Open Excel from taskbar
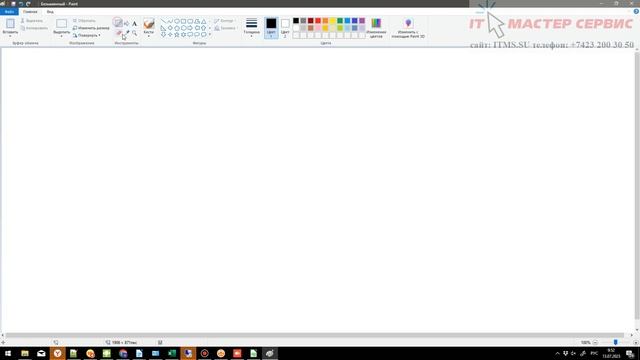This screenshot has width=640, height=360. 172,353
